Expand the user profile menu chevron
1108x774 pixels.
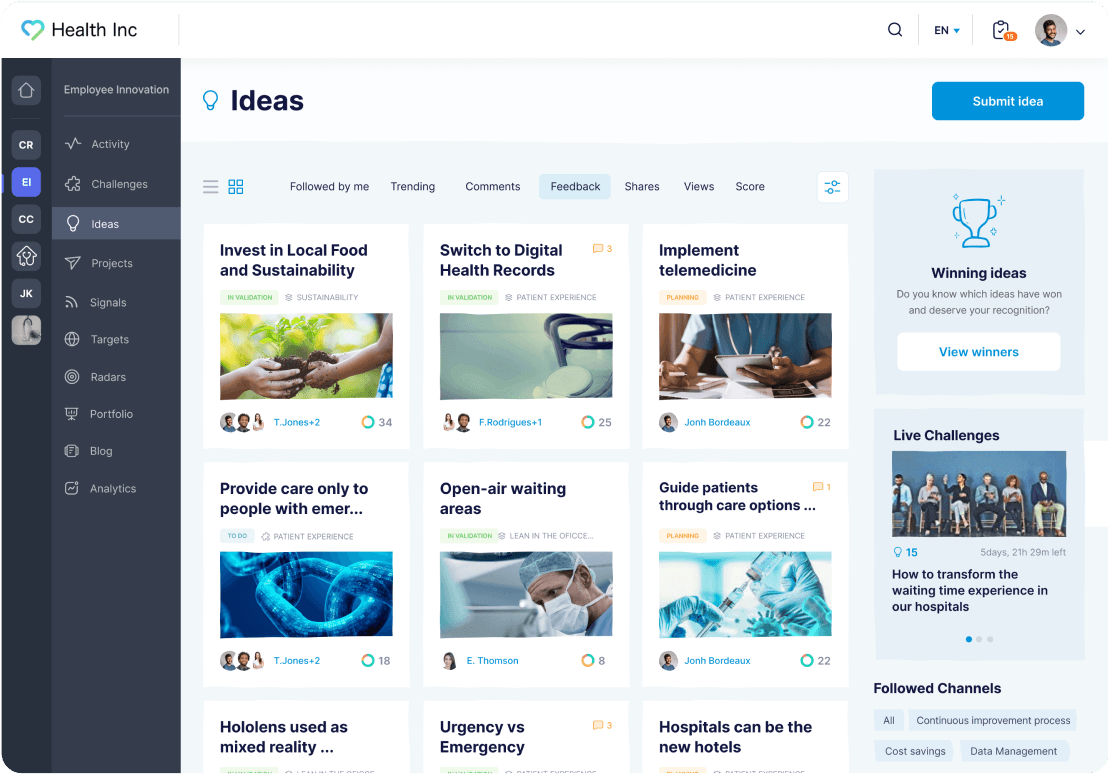pos(1080,32)
